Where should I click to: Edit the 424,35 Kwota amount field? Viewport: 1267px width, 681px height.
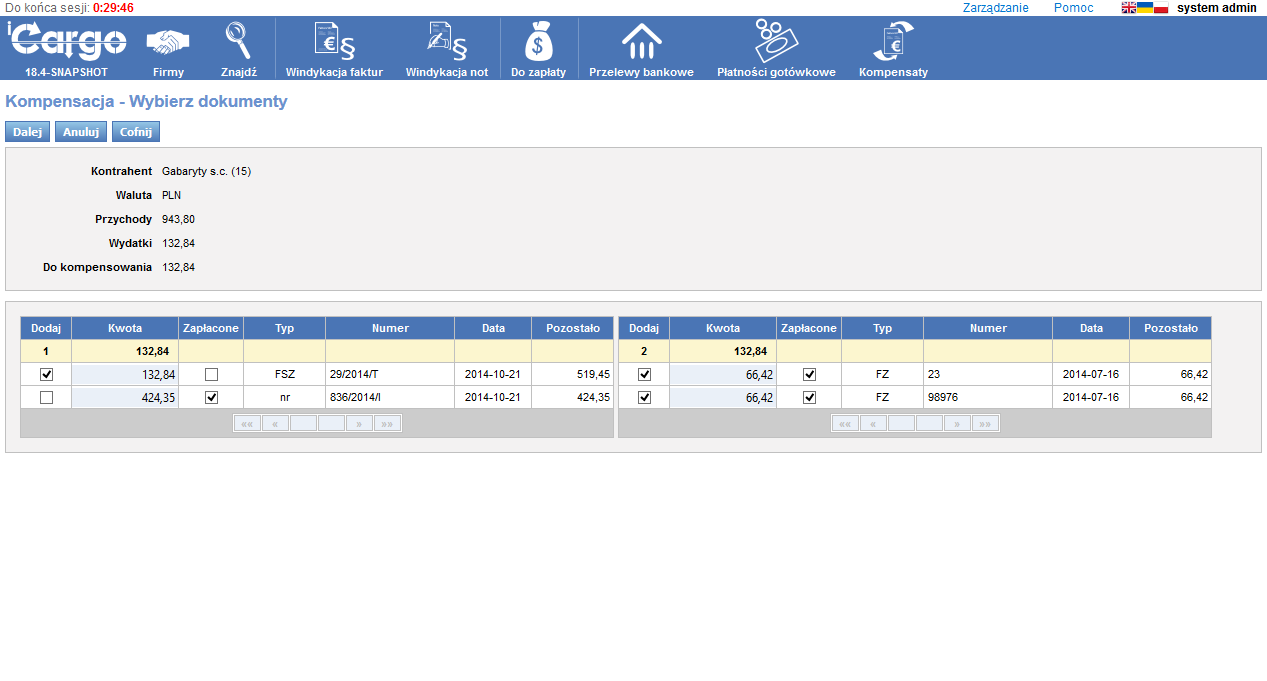[125, 397]
